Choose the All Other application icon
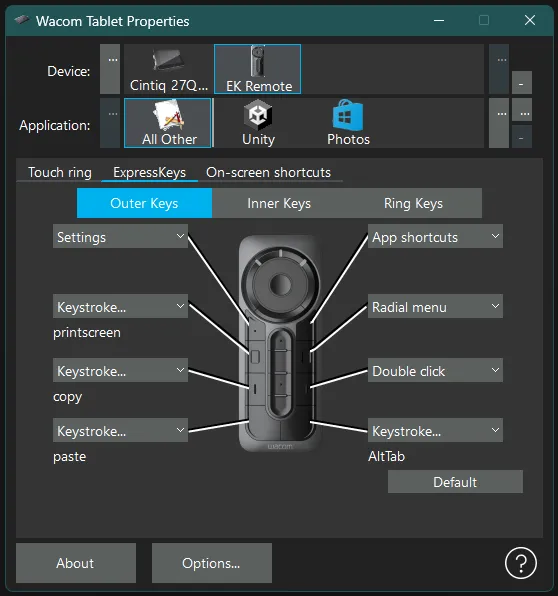558x596 pixels. click(168, 123)
